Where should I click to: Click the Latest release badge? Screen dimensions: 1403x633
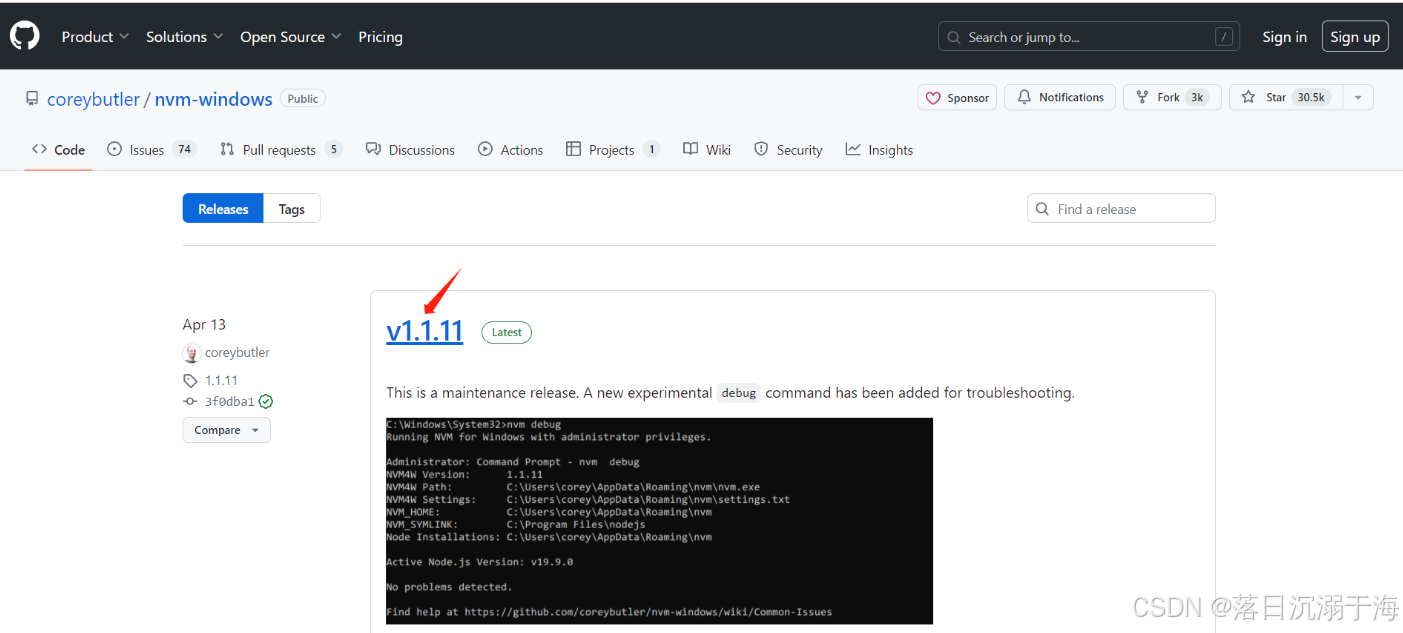pos(506,332)
